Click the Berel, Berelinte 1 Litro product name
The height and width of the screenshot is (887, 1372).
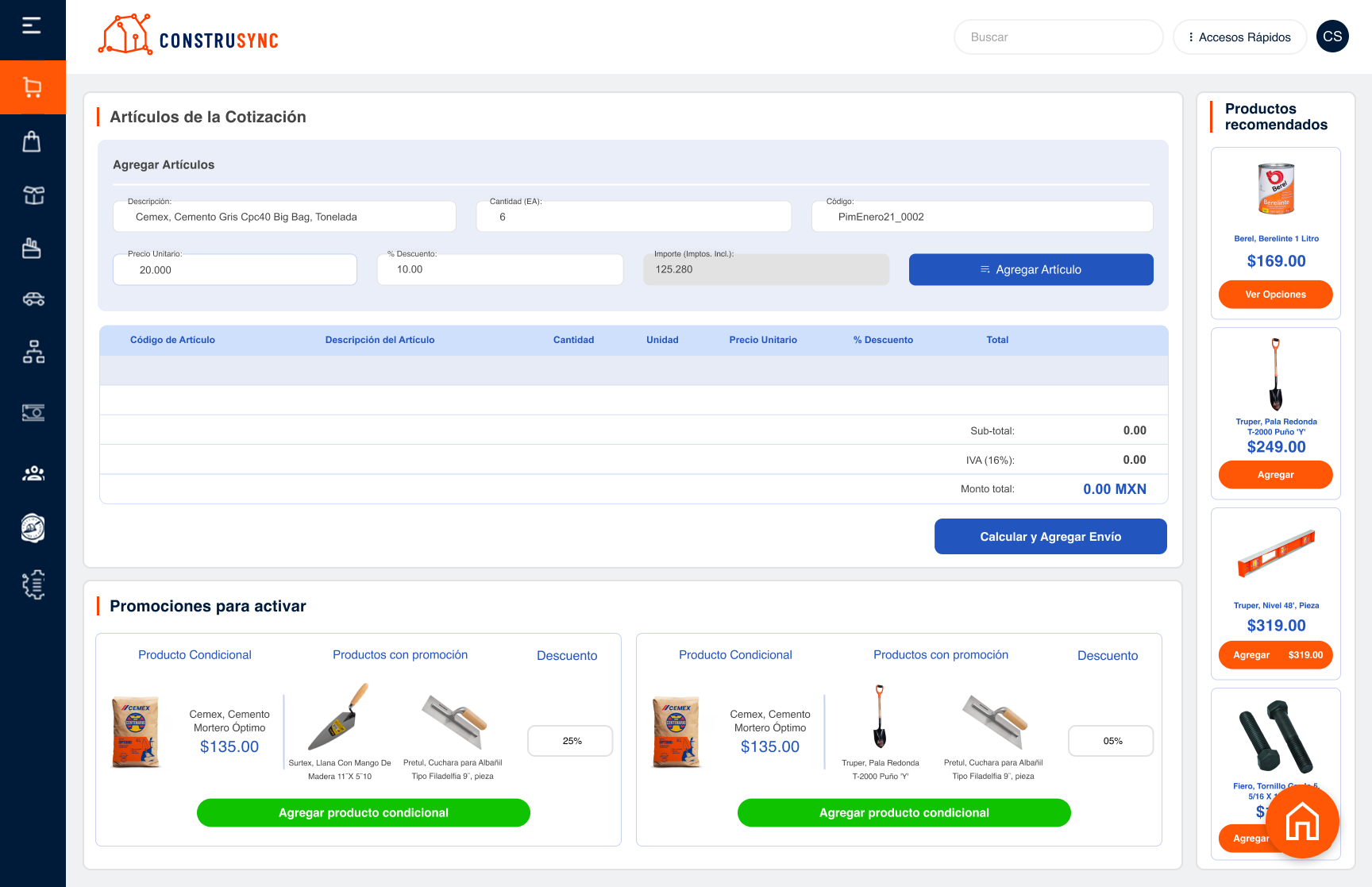pyautogui.click(x=1276, y=238)
